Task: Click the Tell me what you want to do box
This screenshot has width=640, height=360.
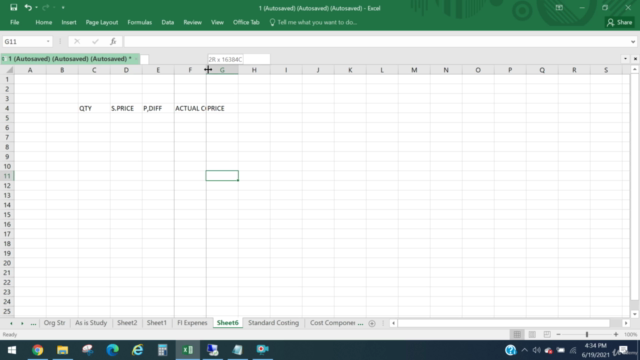Action: (x=313, y=22)
